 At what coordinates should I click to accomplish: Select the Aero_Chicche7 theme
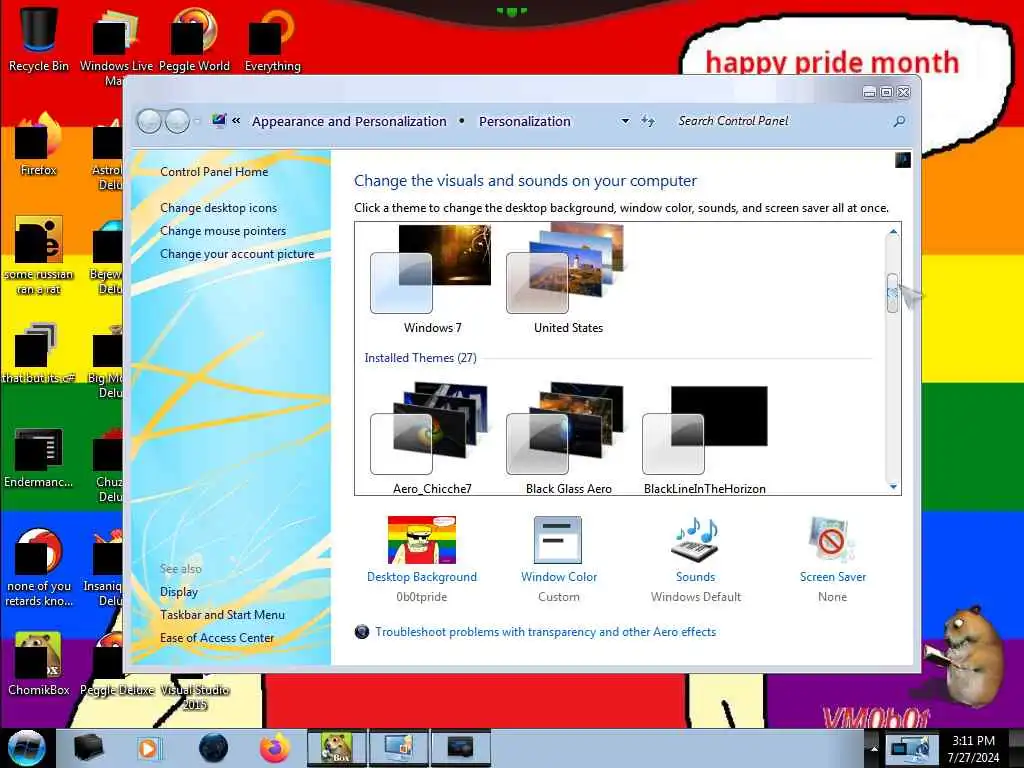tap(432, 439)
